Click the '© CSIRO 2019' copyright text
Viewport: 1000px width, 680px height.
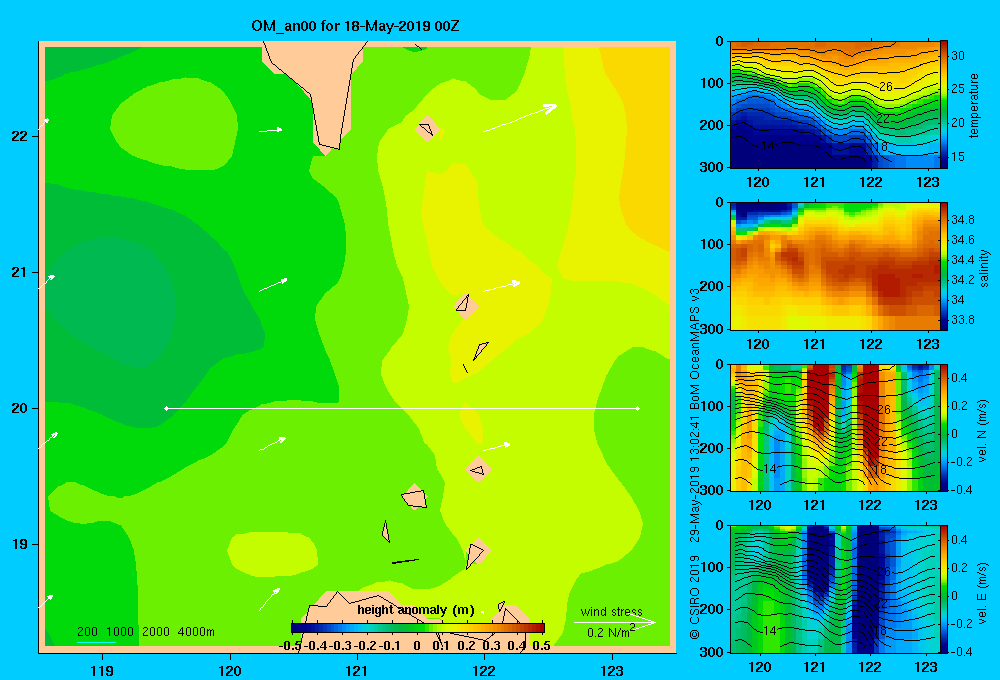click(695, 596)
